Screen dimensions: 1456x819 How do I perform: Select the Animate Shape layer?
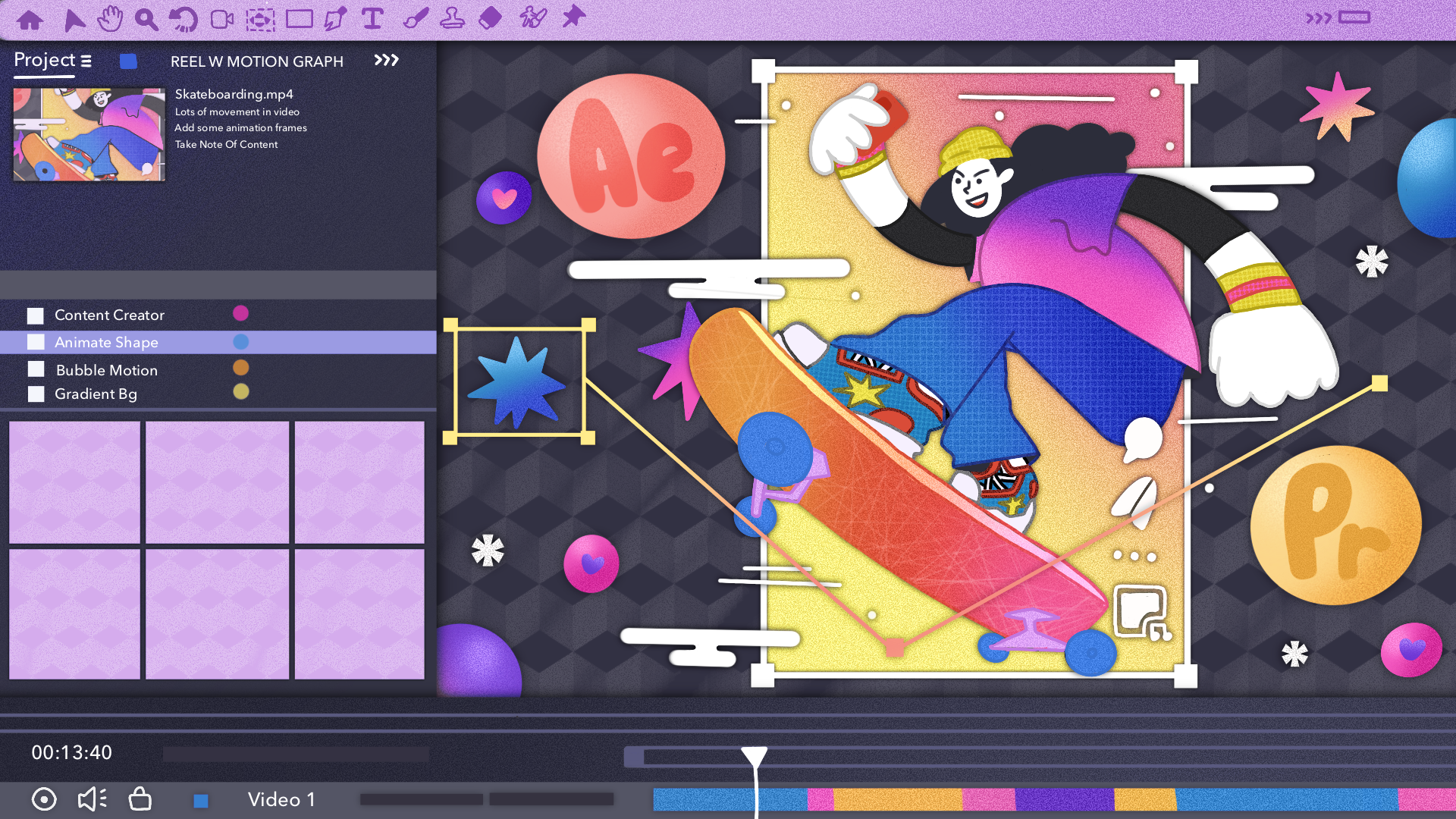tap(106, 342)
